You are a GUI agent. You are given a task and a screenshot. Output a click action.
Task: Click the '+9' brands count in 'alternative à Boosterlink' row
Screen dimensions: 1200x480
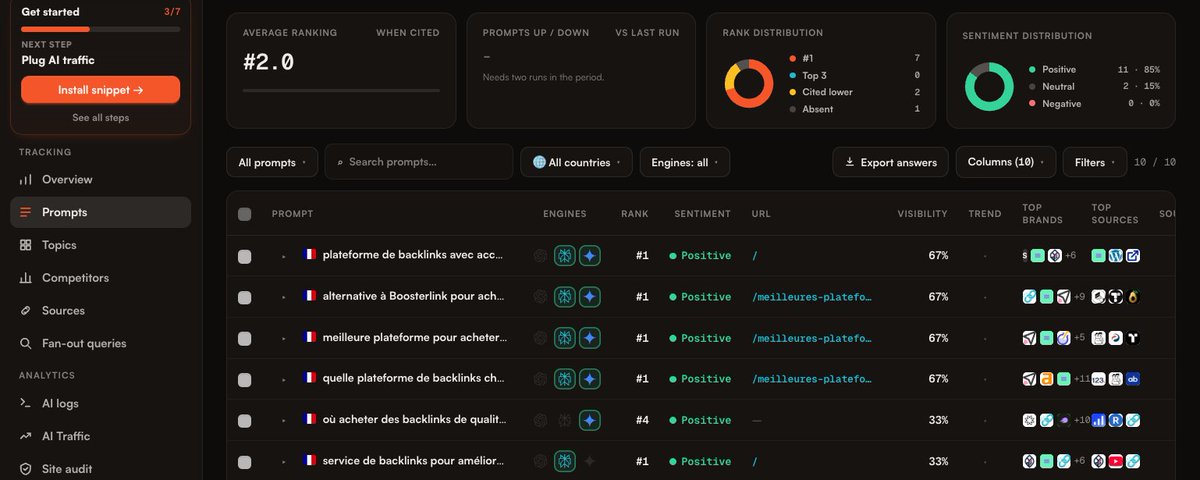tap(1079, 297)
